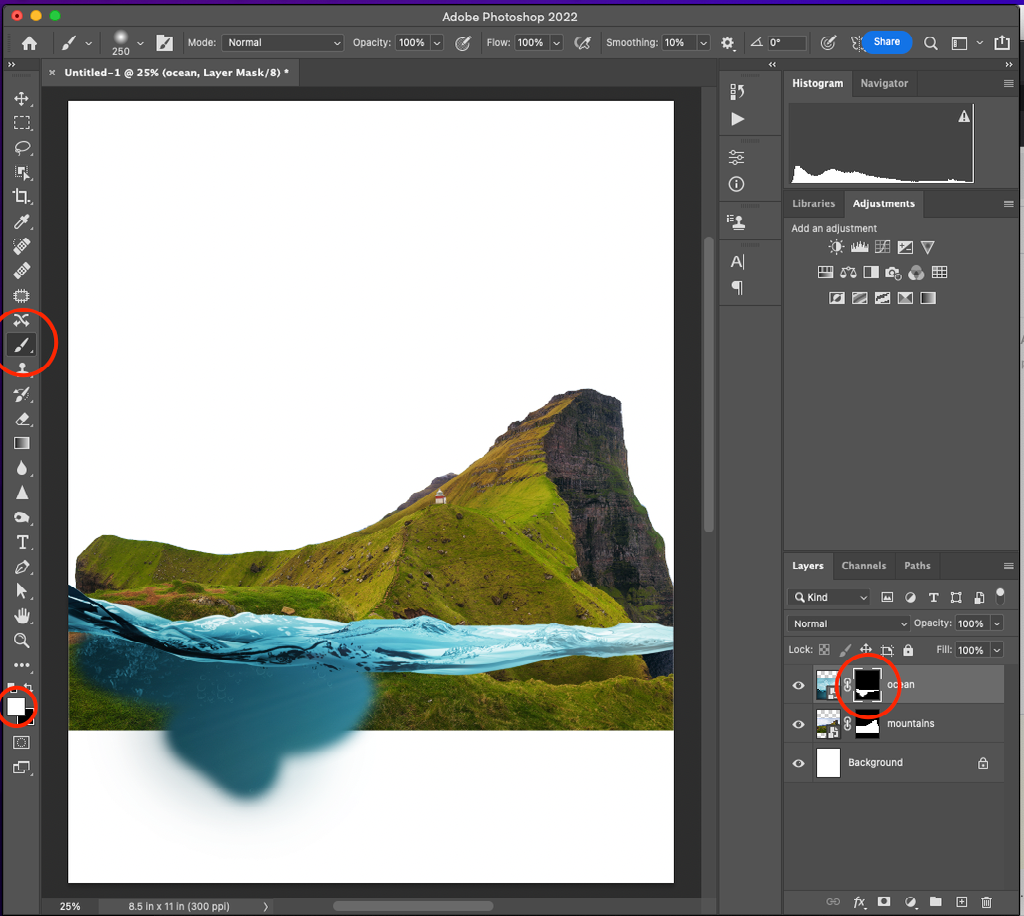Open the brush Mode dropdown

tap(283, 43)
